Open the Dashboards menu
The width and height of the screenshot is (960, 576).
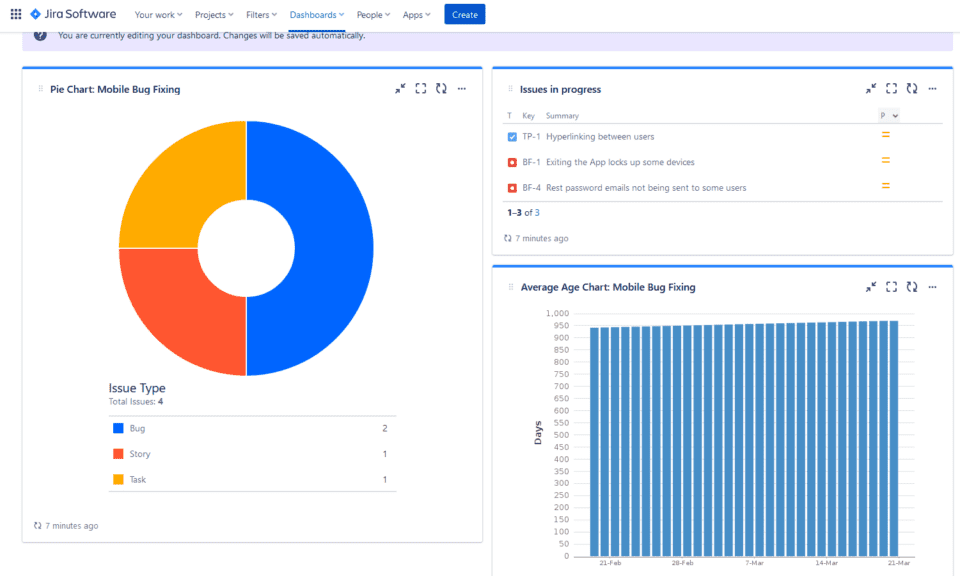[x=316, y=15]
